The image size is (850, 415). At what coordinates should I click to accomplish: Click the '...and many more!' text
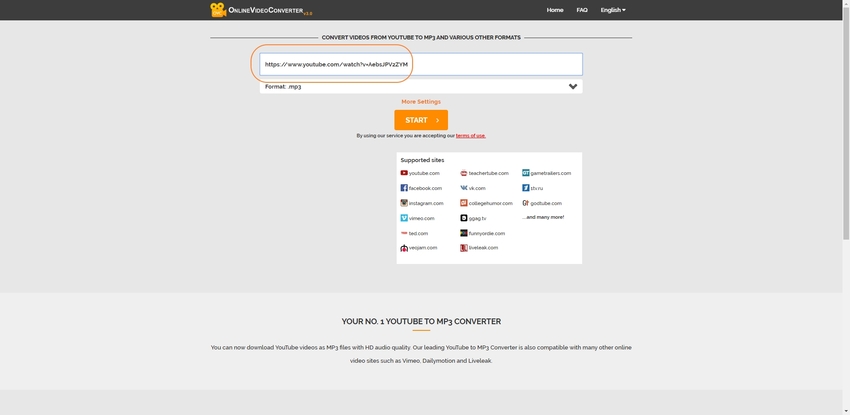(x=543, y=217)
